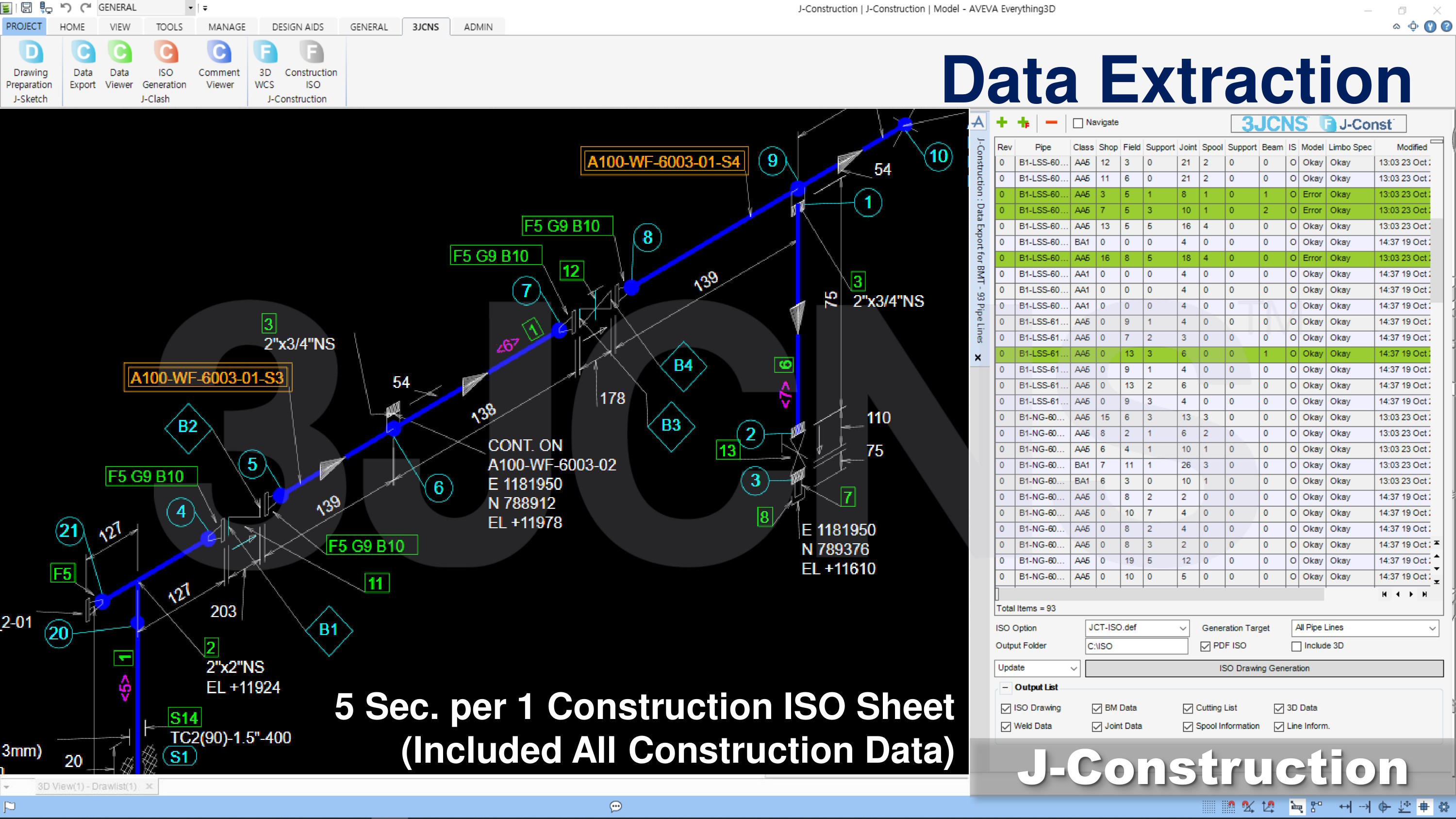The width and height of the screenshot is (1456, 819).
Task: Expand the customize quick access toolbar arrow
Action: (205, 8)
